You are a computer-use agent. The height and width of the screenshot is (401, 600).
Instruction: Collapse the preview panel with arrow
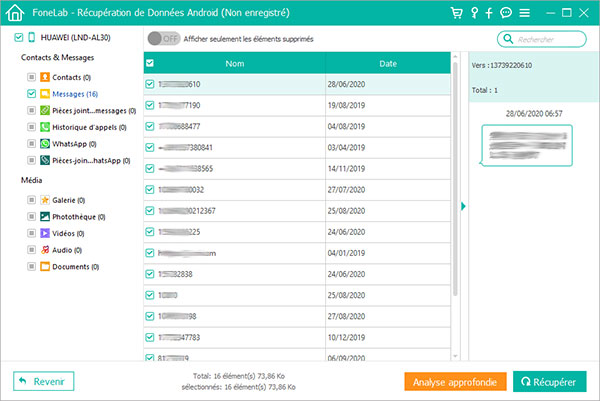[x=462, y=207]
